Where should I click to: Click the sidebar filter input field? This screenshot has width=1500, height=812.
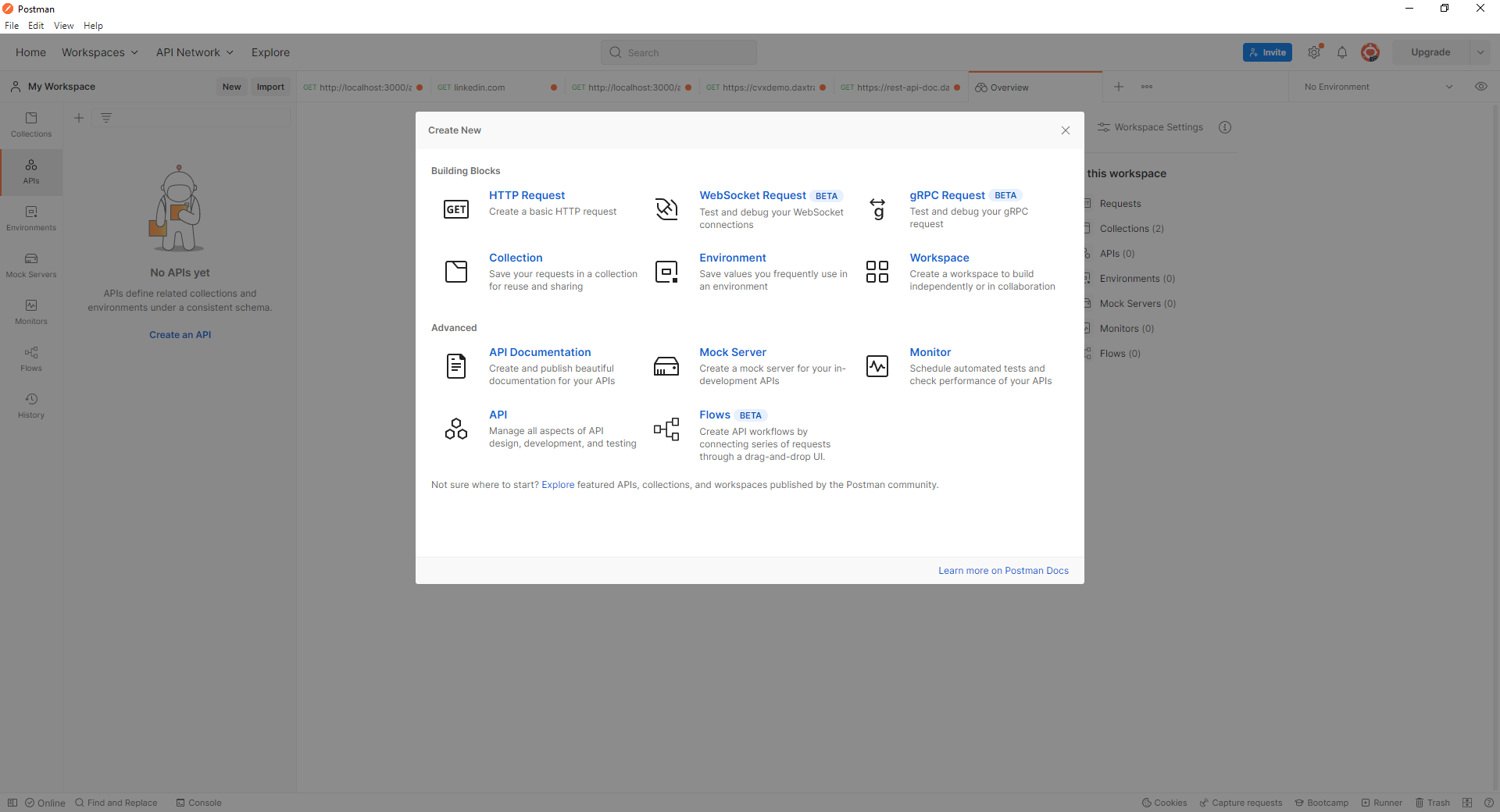[191, 118]
